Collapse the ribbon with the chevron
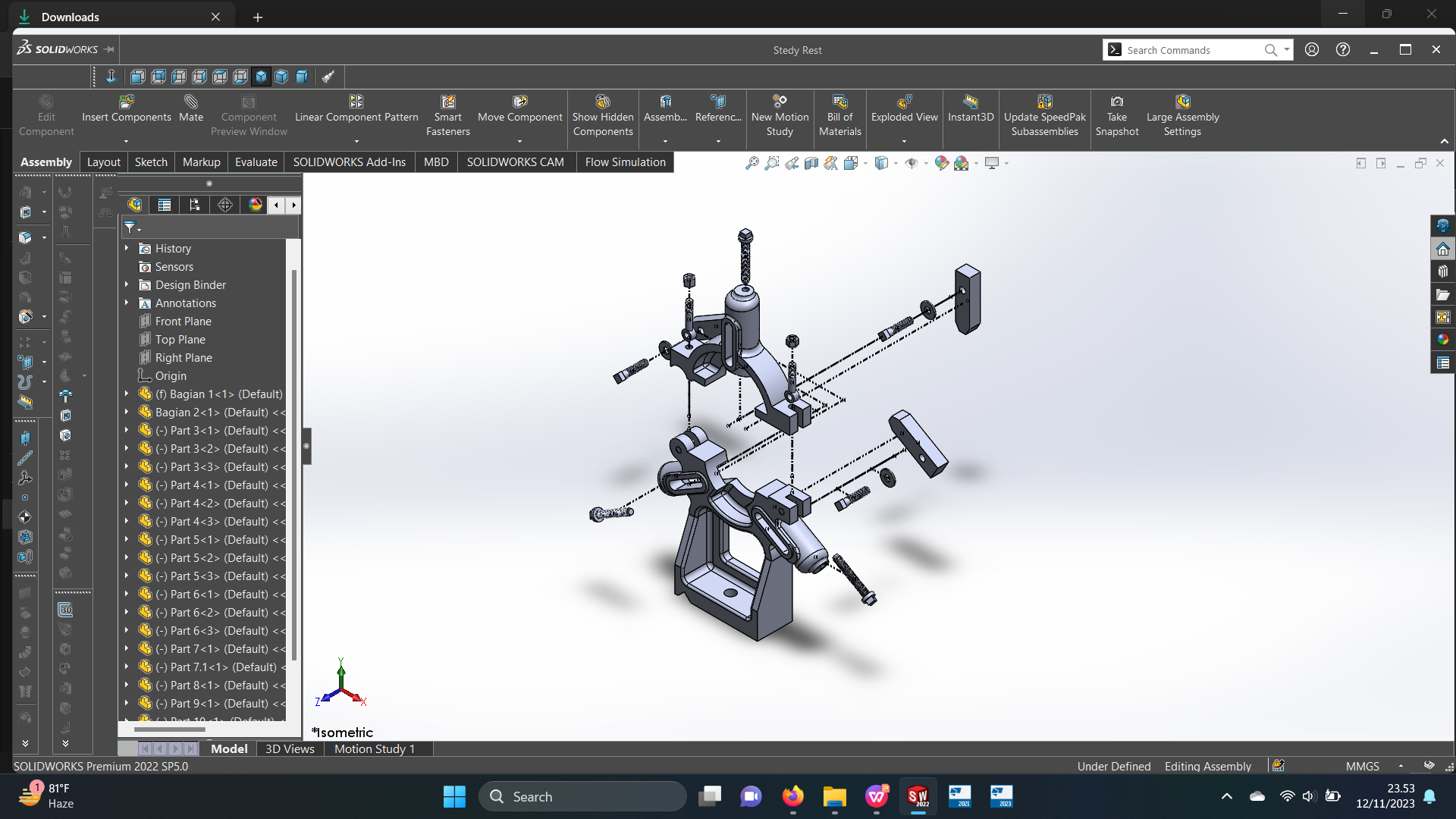Screen dimensions: 1456x819 coord(1444,141)
